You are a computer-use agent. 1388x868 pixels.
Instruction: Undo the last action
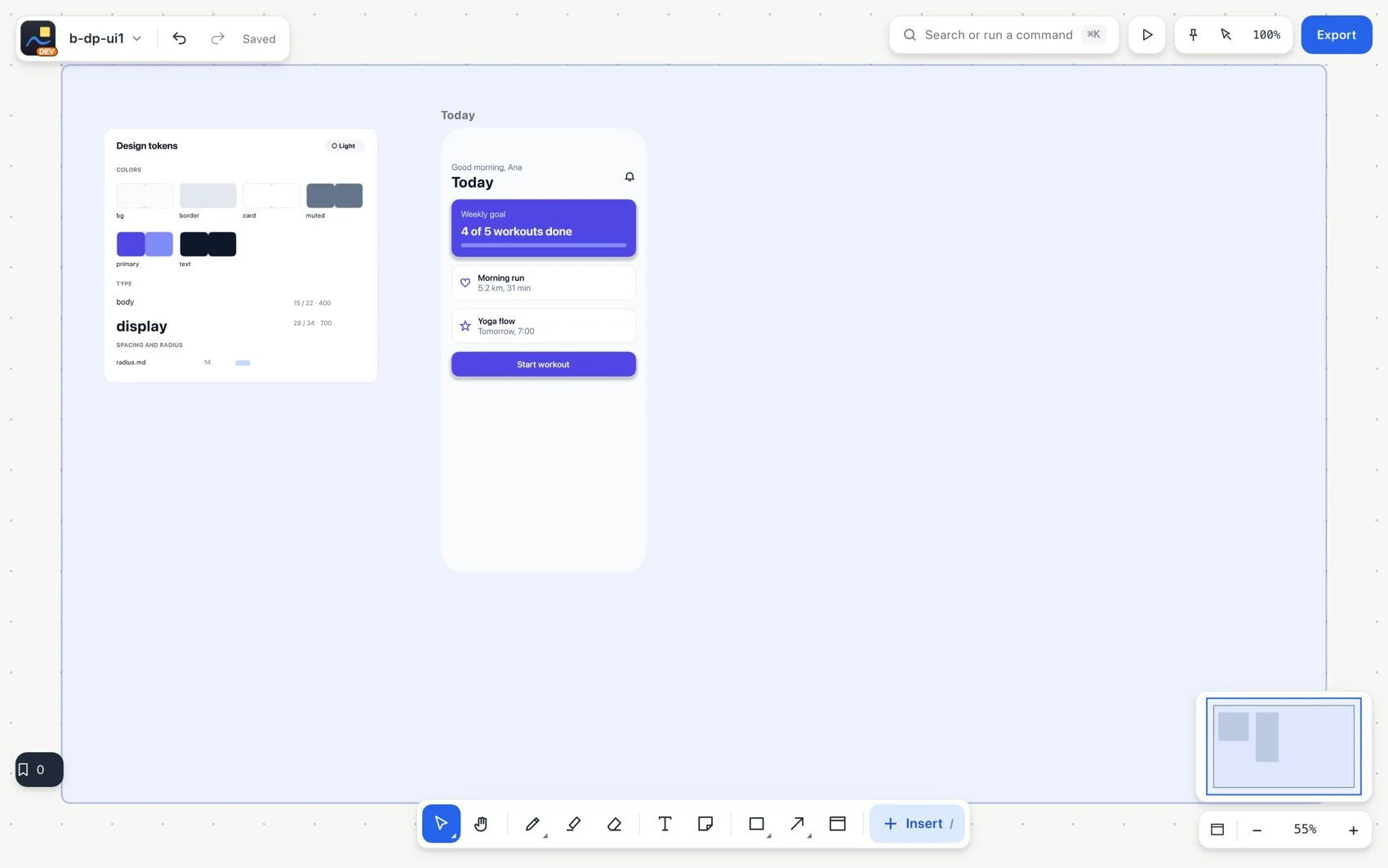(180, 38)
